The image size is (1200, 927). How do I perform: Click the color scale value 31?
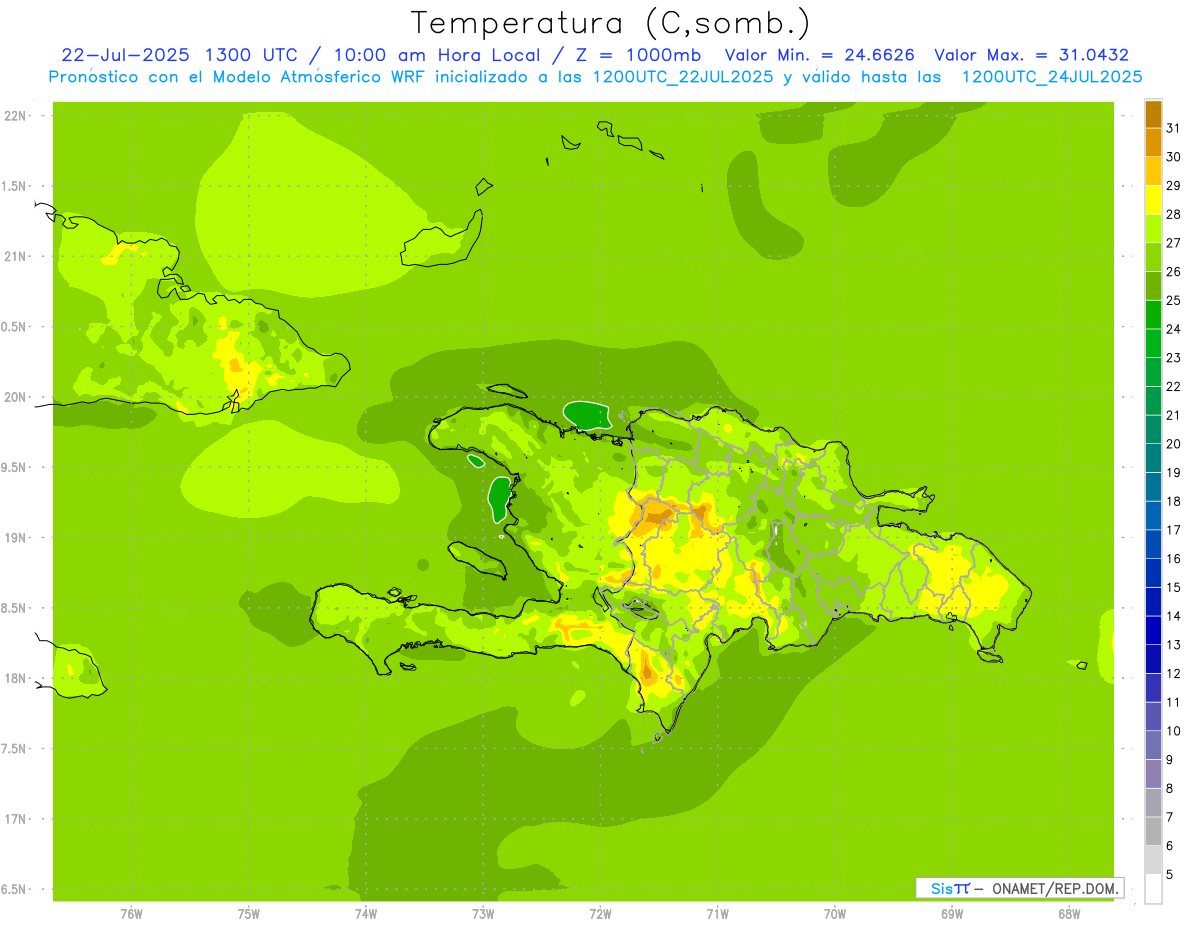point(1174,128)
